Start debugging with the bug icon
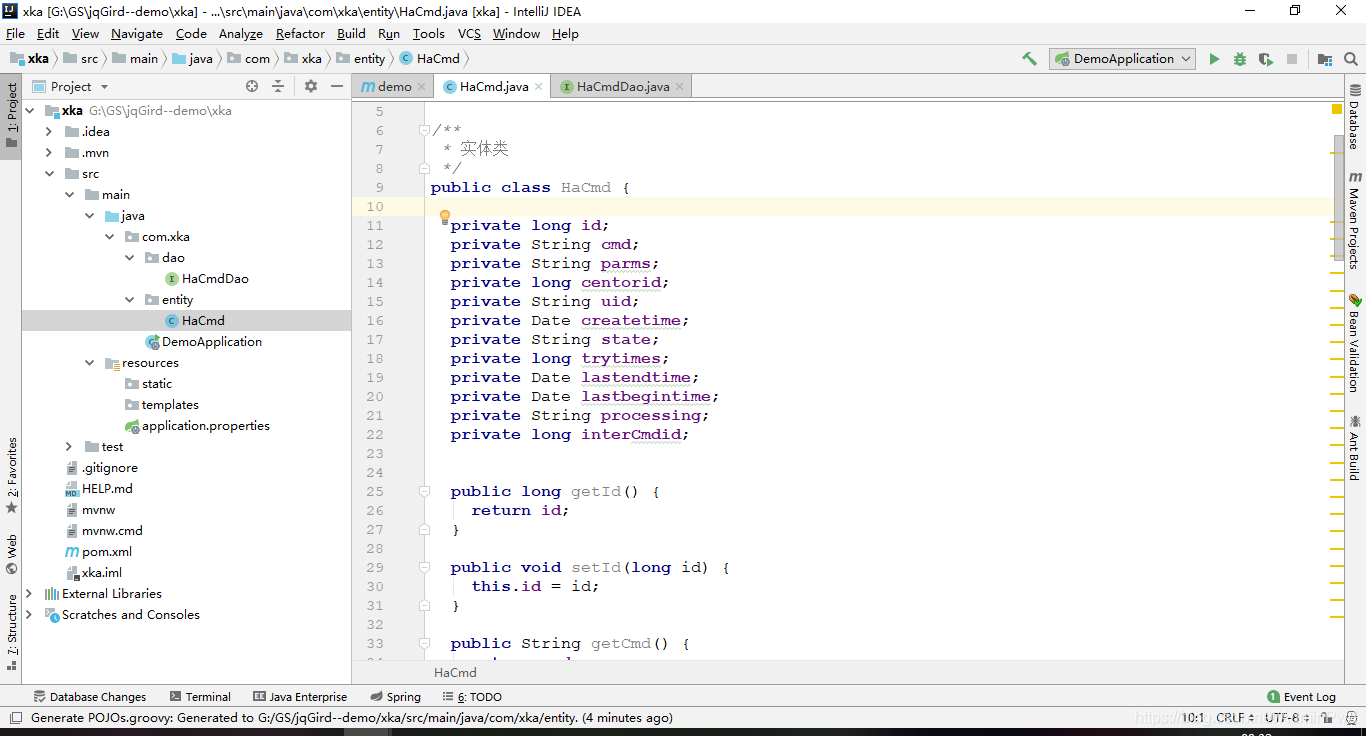 (x=1240, y=59)
